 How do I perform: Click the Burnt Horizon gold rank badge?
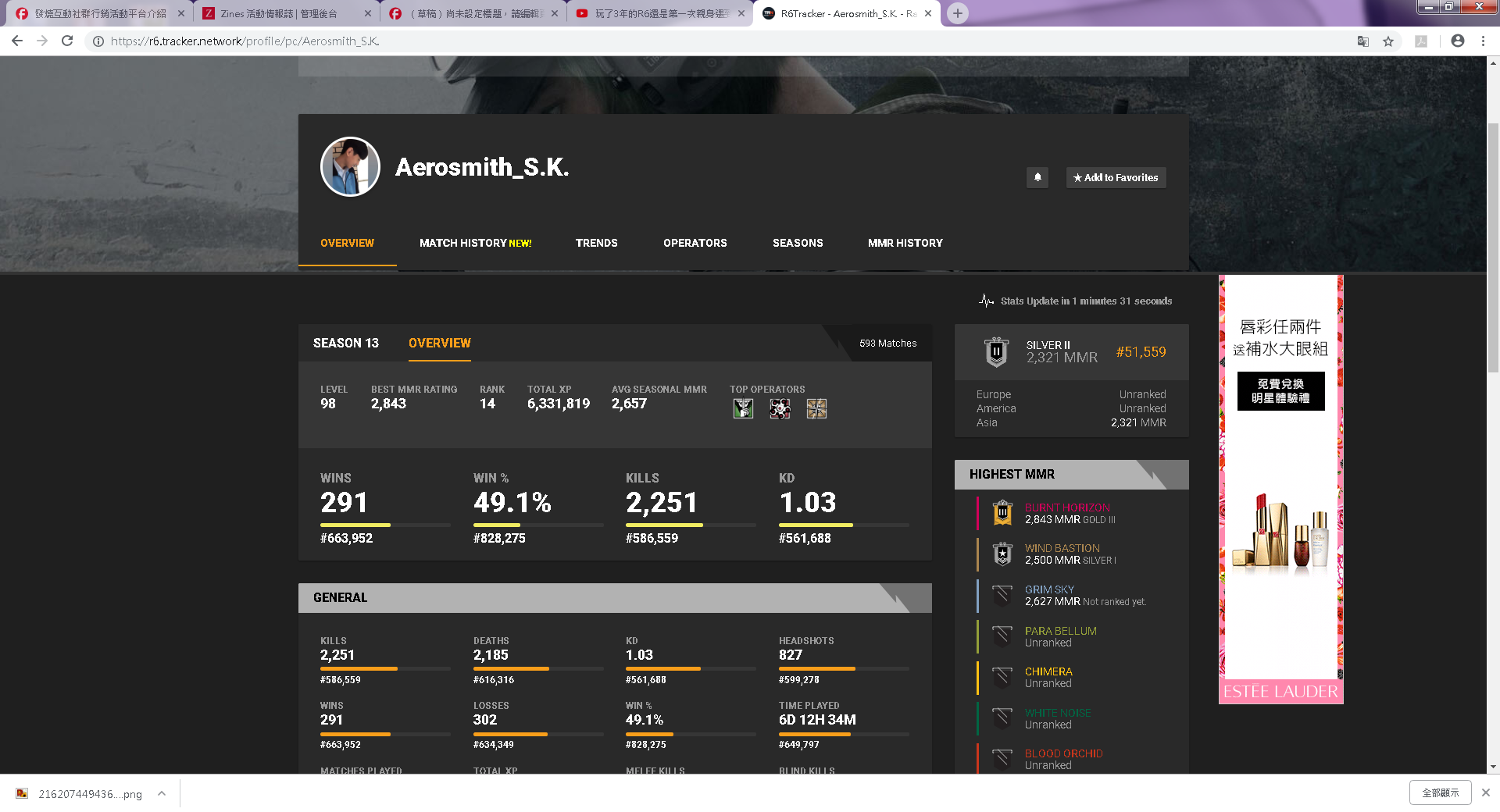click(x=1002, y=513)
